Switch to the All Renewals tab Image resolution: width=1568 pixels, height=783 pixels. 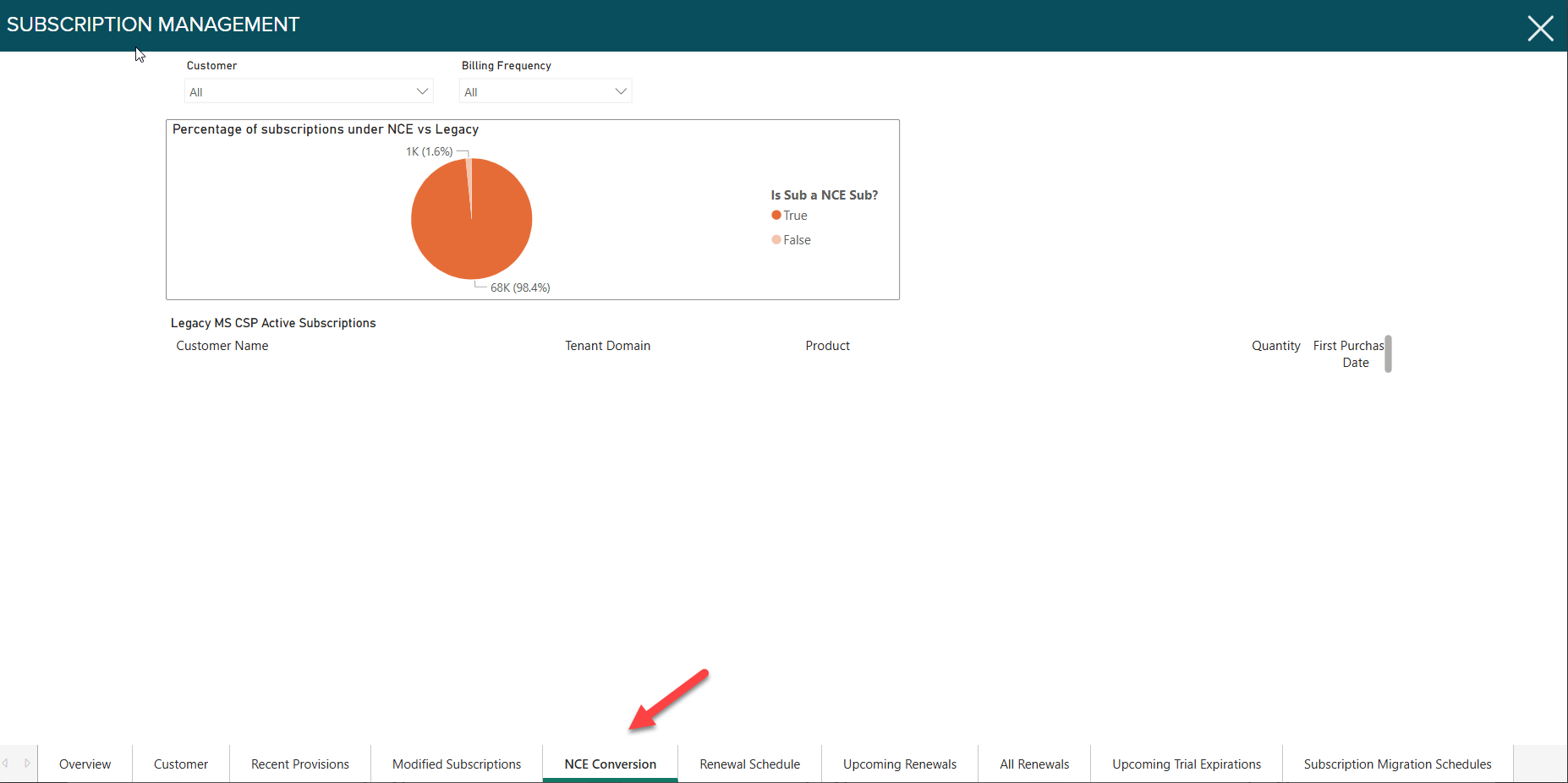pos(1033,764)
